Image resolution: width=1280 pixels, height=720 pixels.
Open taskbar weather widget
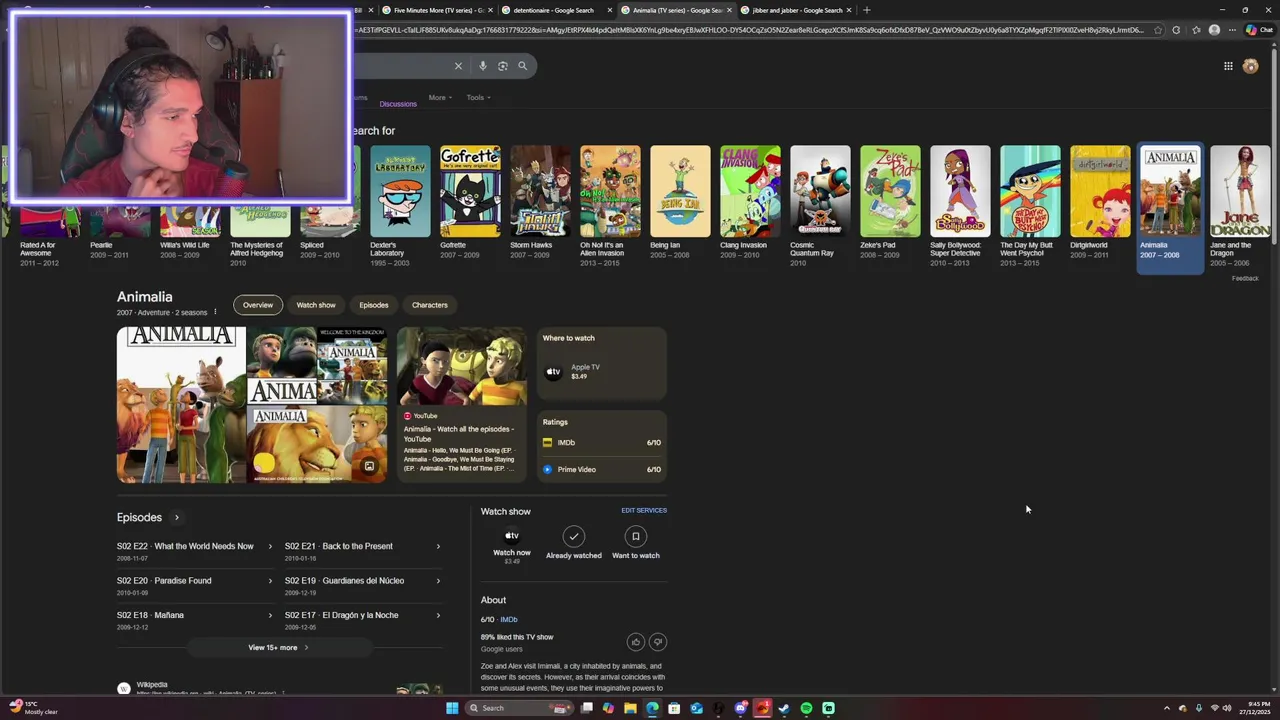(x=34, y=708)
